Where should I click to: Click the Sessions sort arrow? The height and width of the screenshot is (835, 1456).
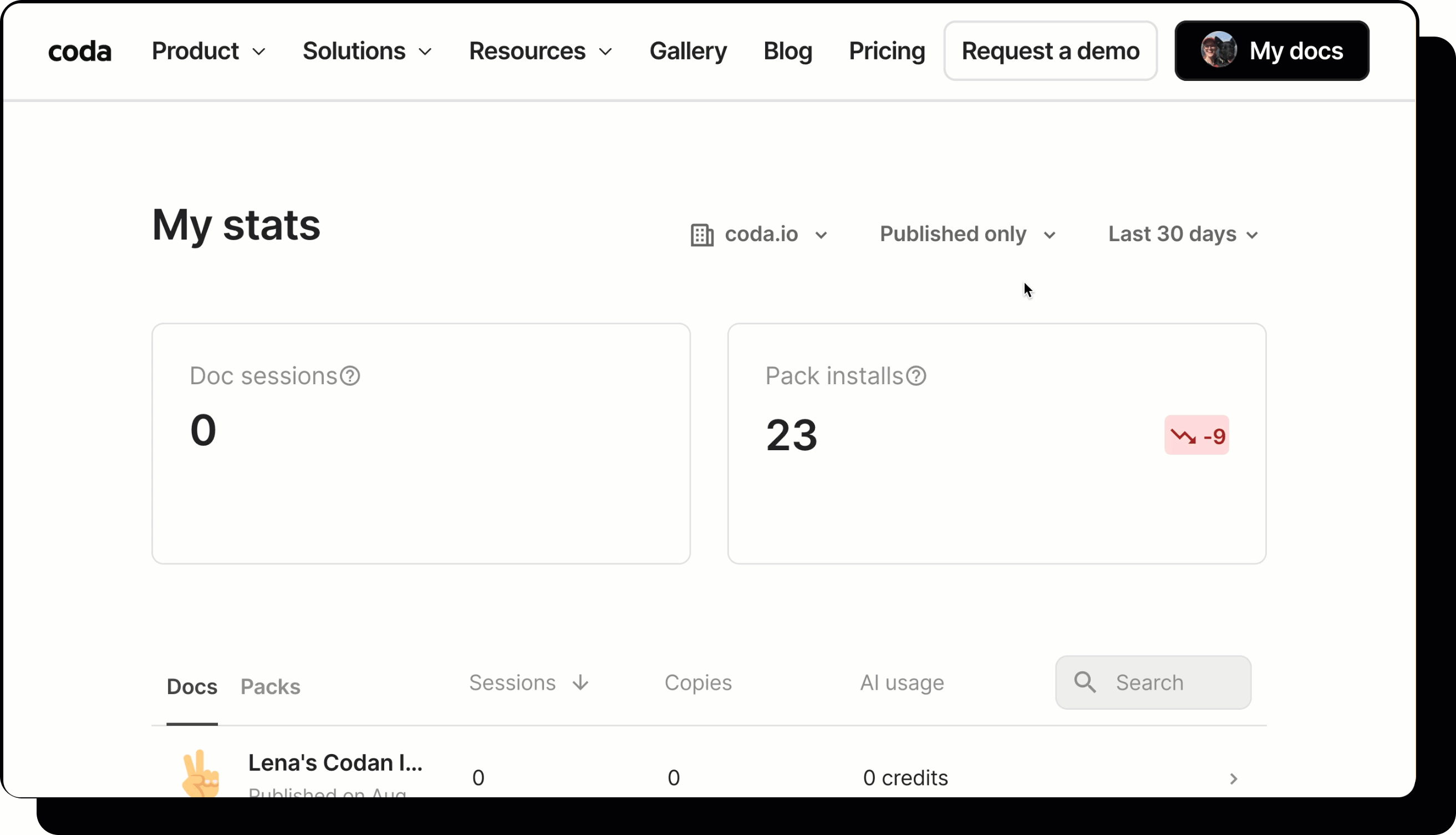(581, 683)
